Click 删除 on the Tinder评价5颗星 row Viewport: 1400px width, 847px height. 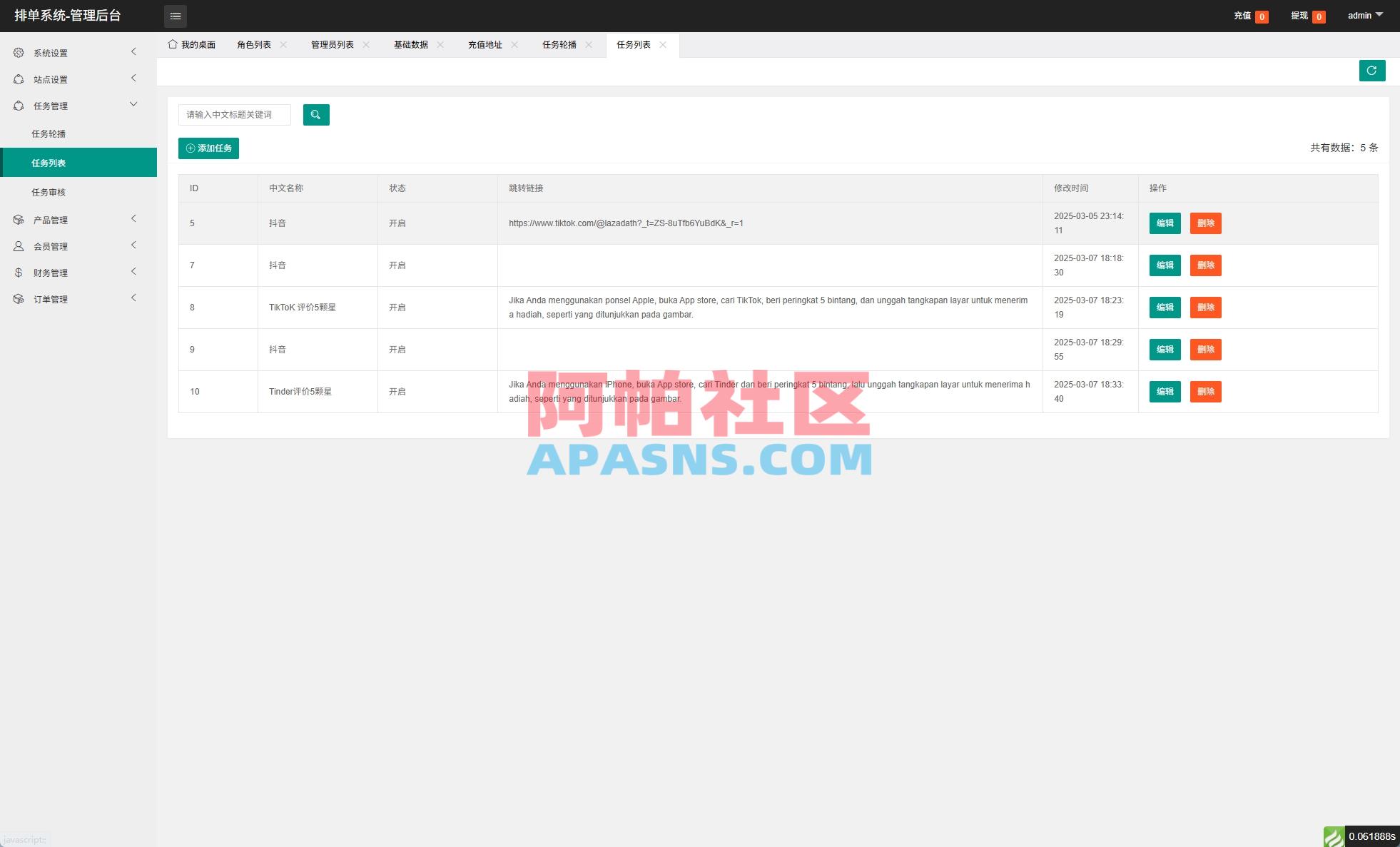tap(1206, 391)
